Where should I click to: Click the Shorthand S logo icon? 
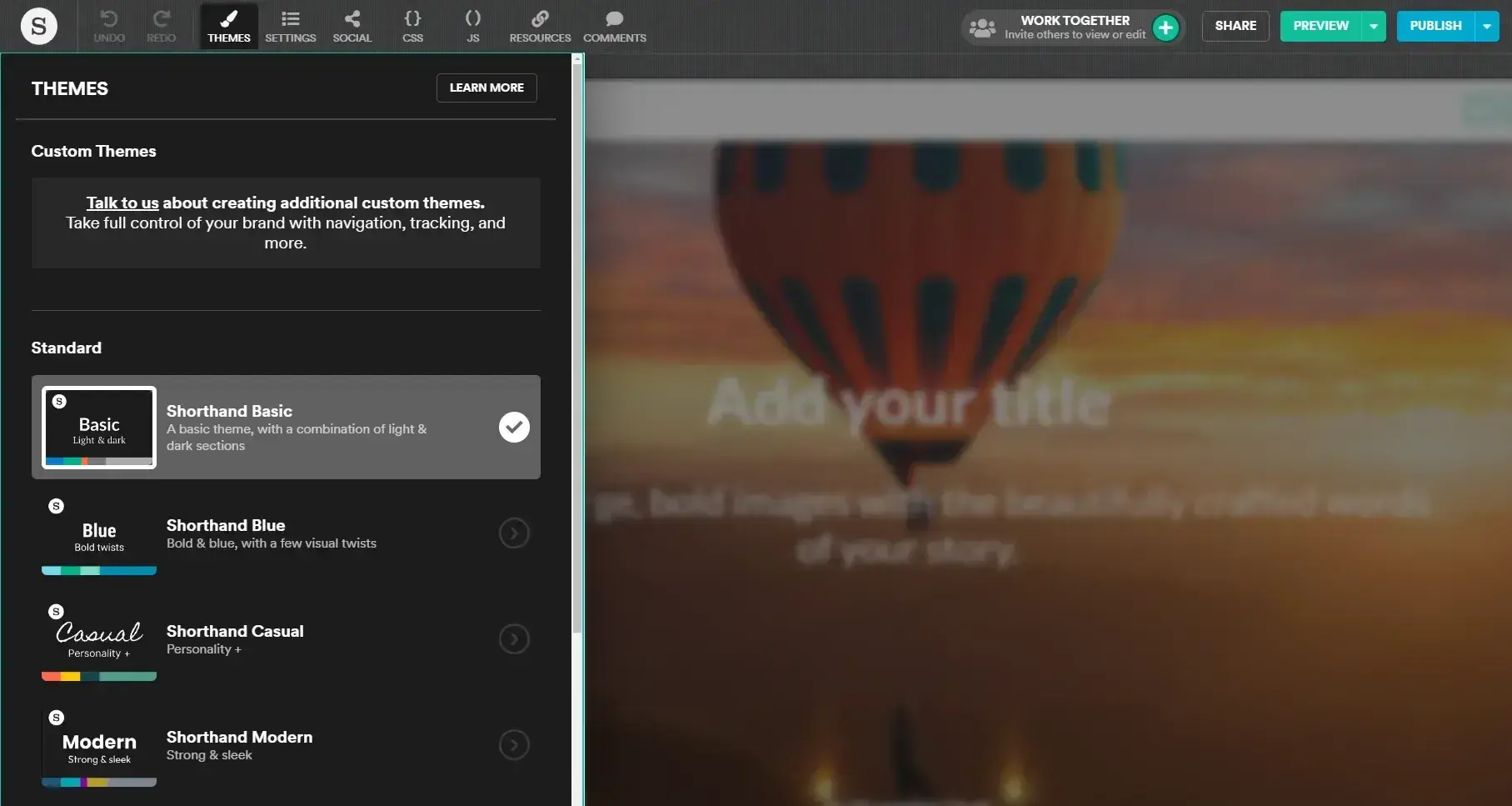pos(38,26)
